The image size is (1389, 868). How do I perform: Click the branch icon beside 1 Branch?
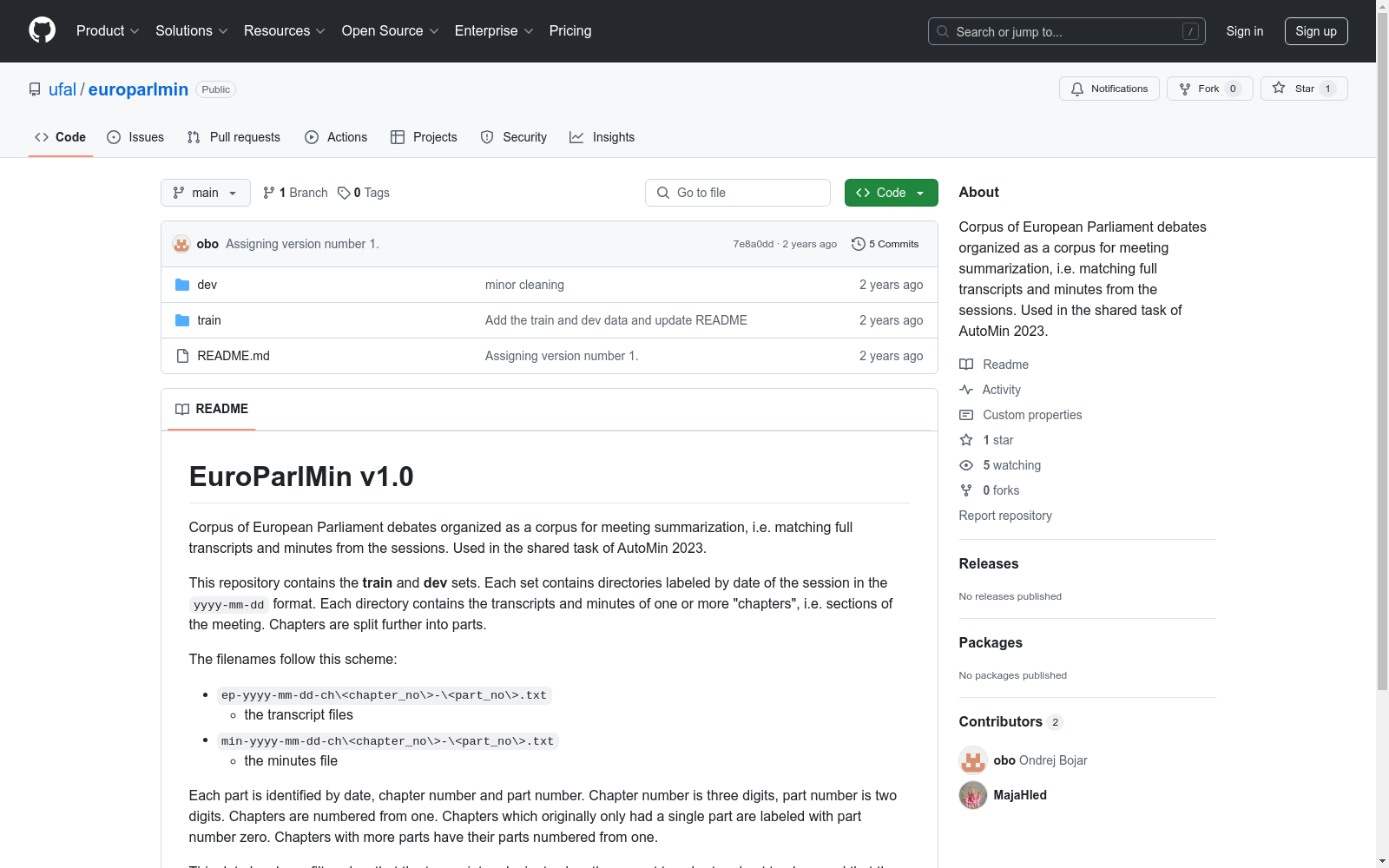tap(269, 193)
